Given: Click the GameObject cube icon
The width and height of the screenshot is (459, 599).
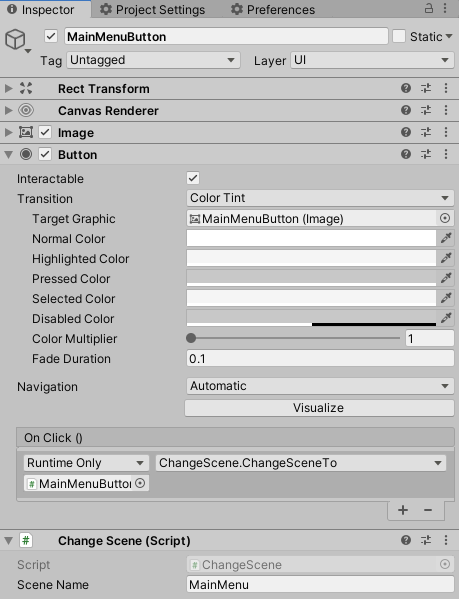Looking at the screenshot, I should pos(15,39).
